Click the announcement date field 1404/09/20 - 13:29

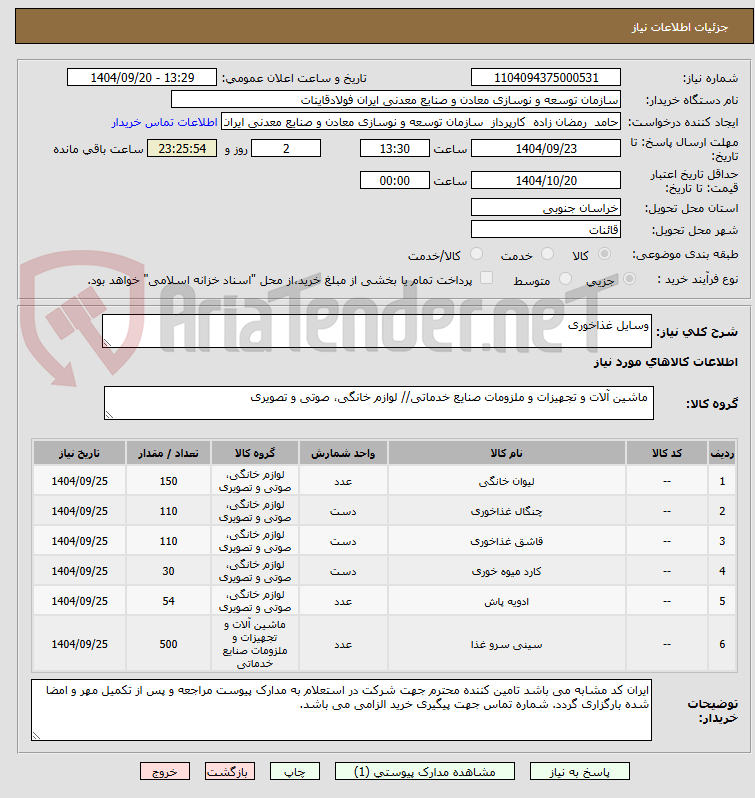point(142,77)
